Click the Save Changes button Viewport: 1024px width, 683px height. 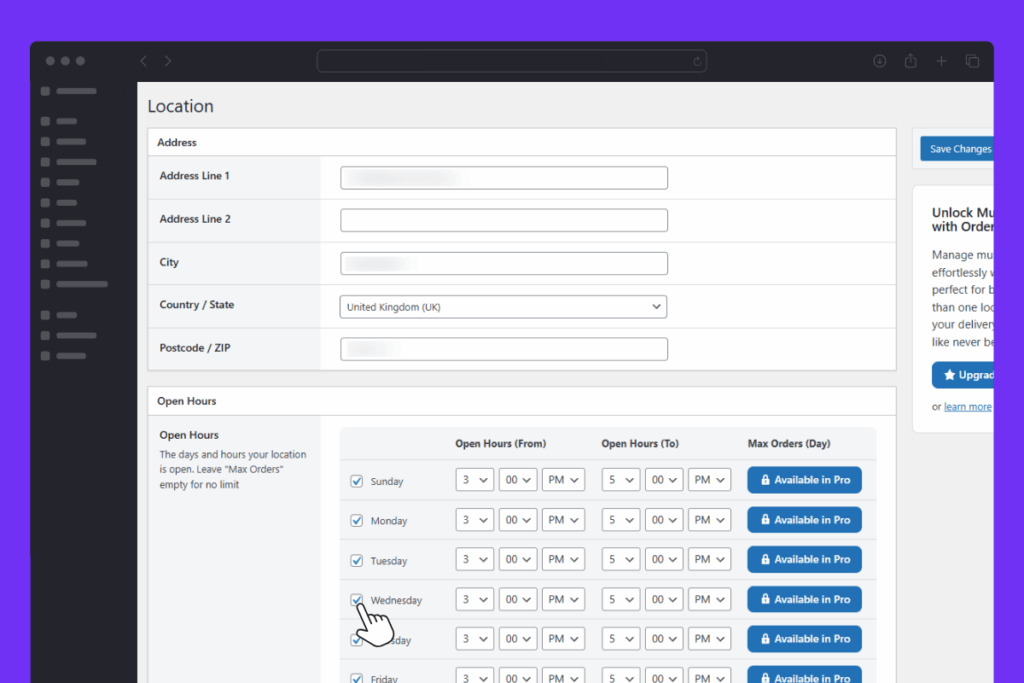(x=958, y=149)
